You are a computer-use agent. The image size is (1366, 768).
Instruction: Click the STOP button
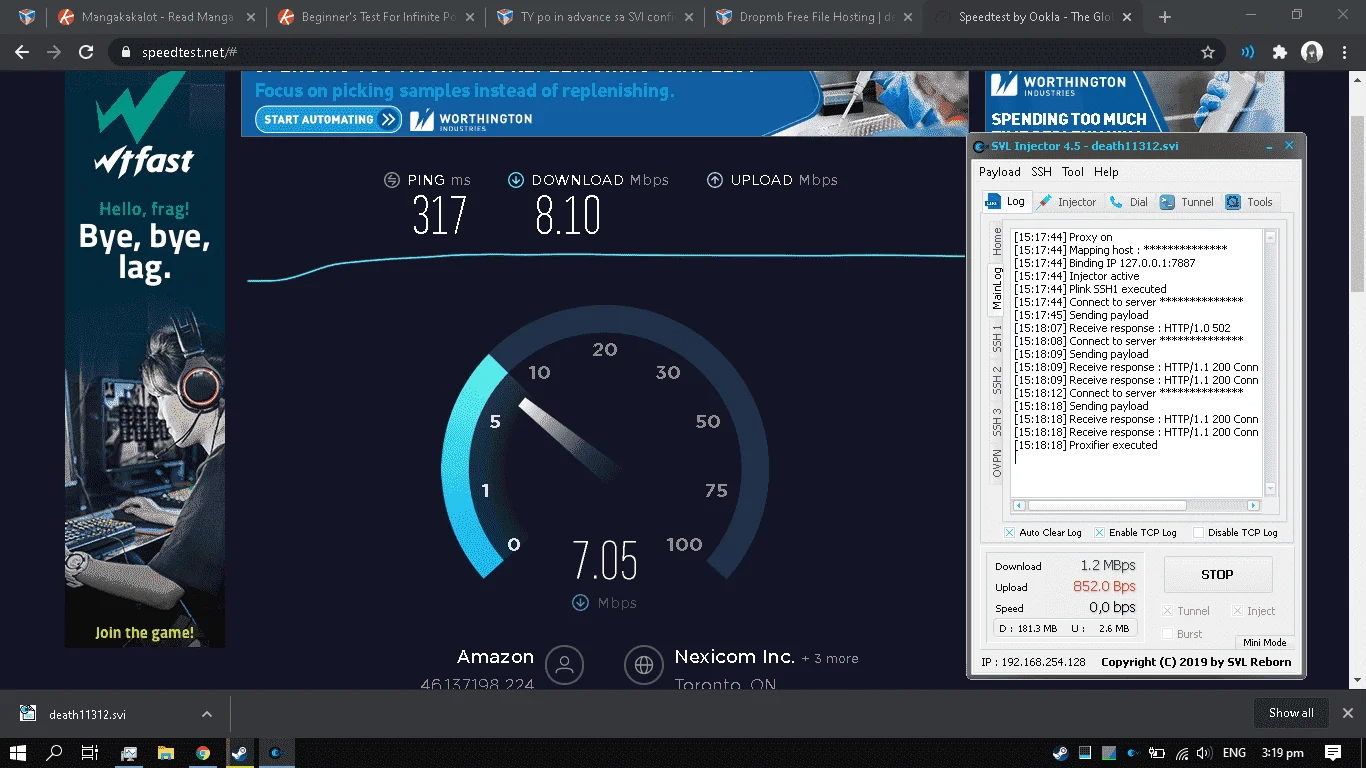point(1217,575)
